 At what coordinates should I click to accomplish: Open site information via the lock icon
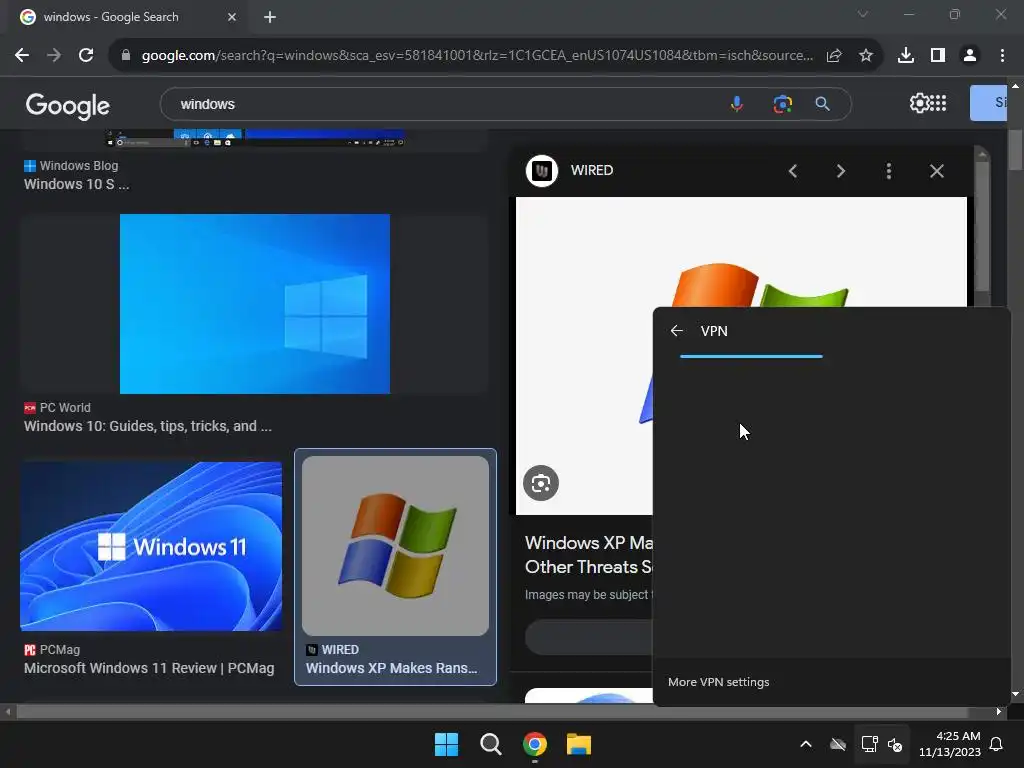126,56
